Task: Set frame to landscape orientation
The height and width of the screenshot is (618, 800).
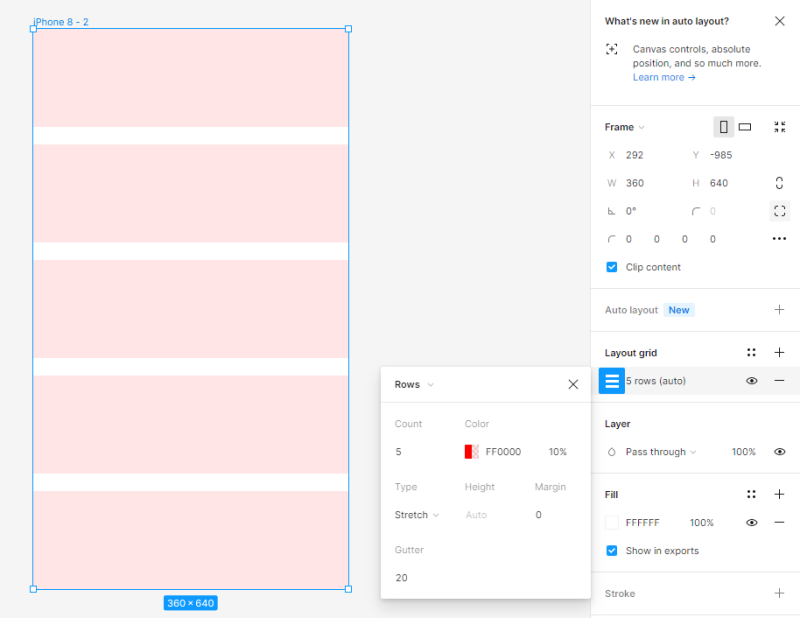Action: click(744, 127)
